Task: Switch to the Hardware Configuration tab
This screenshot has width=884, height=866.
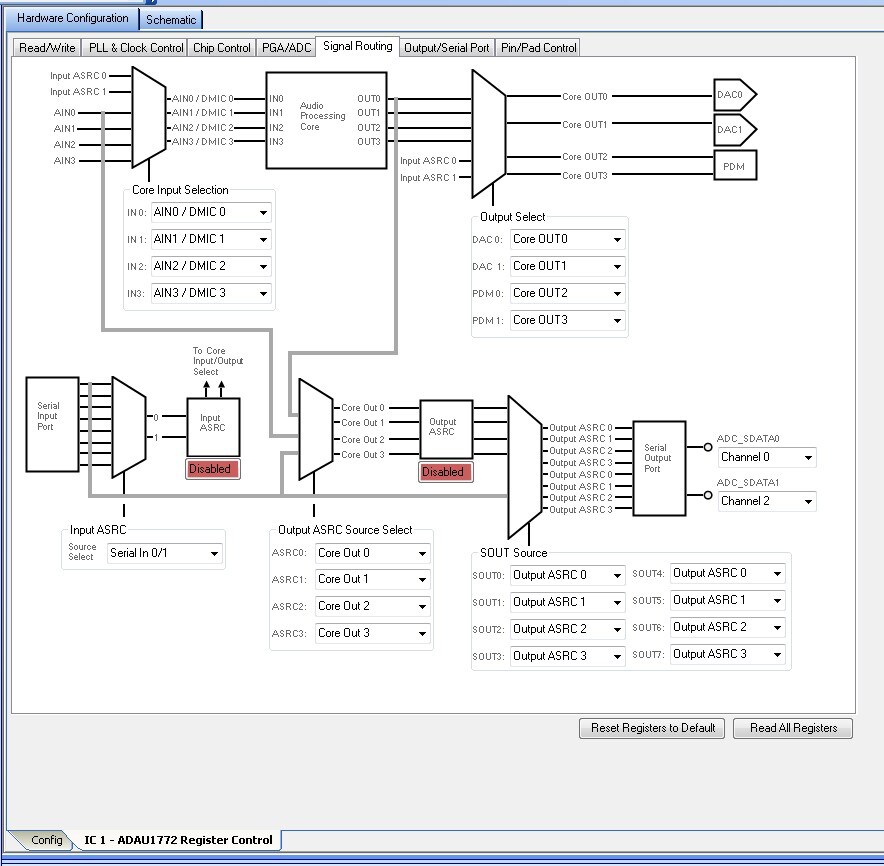Action: coord(72,19)
